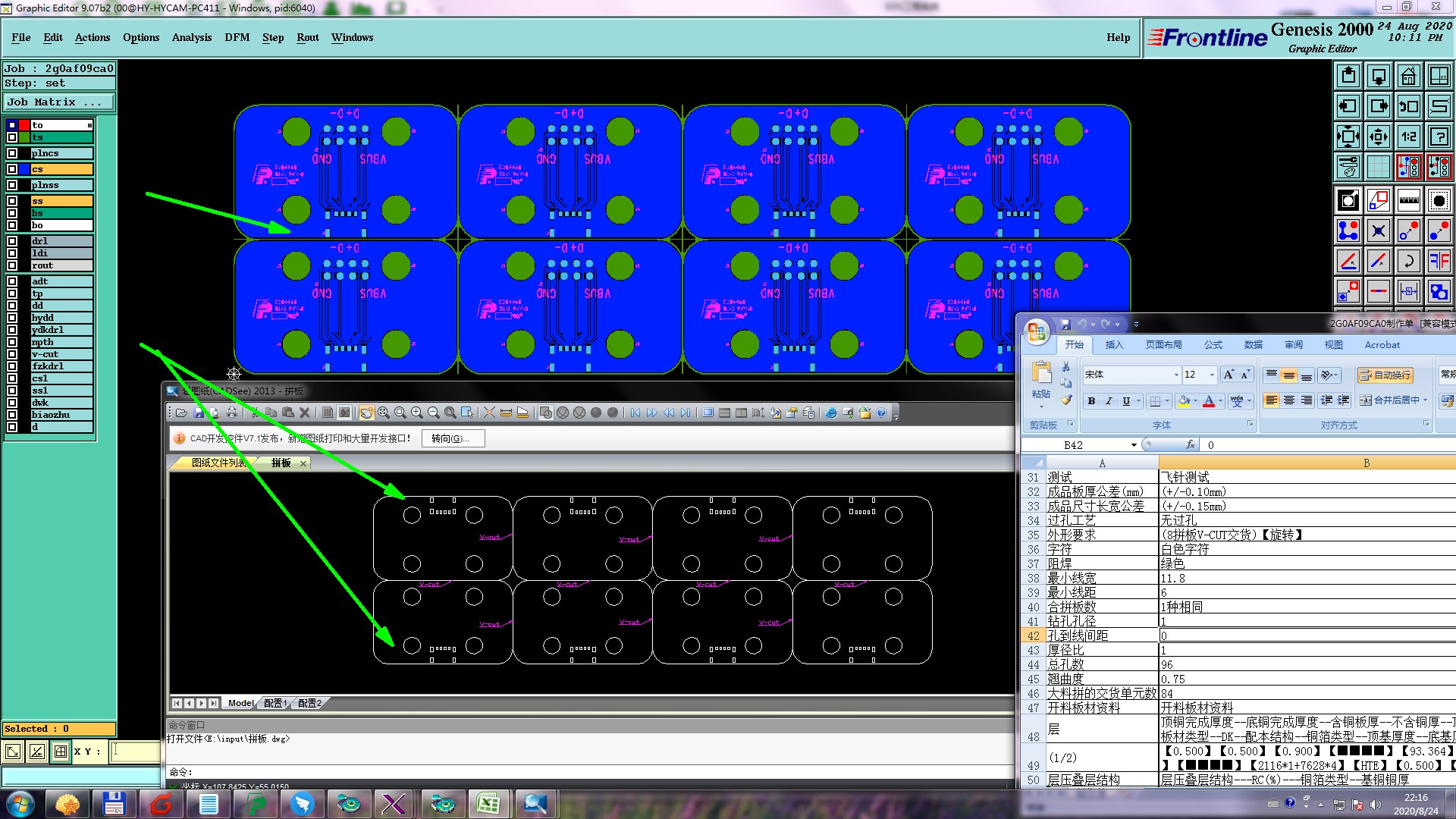The width and height of the screenshot is (1456, 819).
Task: Select the ruler measure tool icon
Action: (1408, 200)
